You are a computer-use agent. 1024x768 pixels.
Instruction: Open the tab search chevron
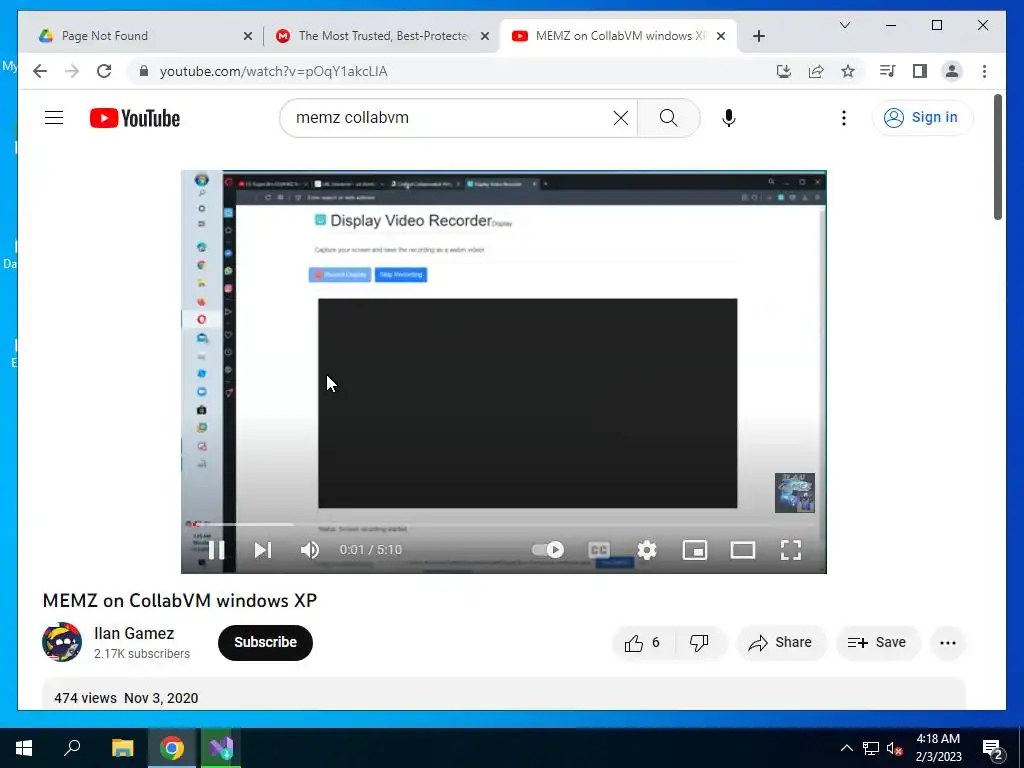point(844,25)
